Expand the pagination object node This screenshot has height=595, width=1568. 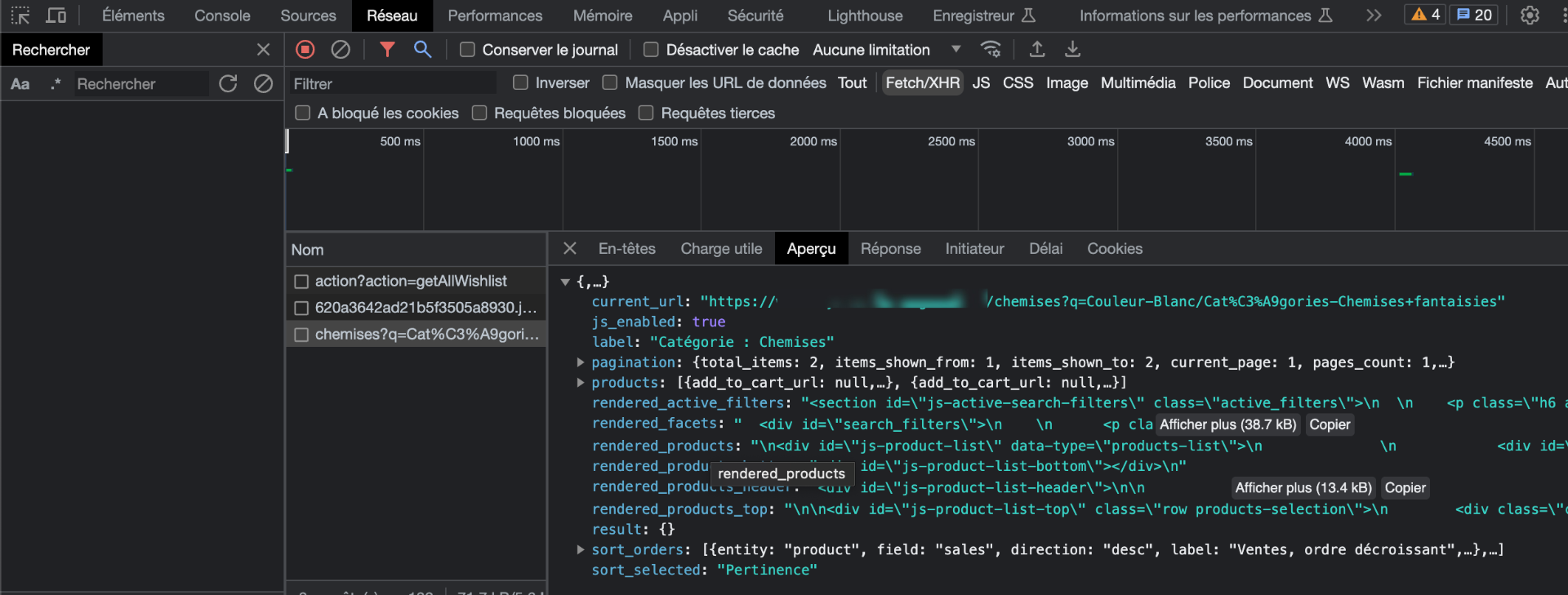581,362
